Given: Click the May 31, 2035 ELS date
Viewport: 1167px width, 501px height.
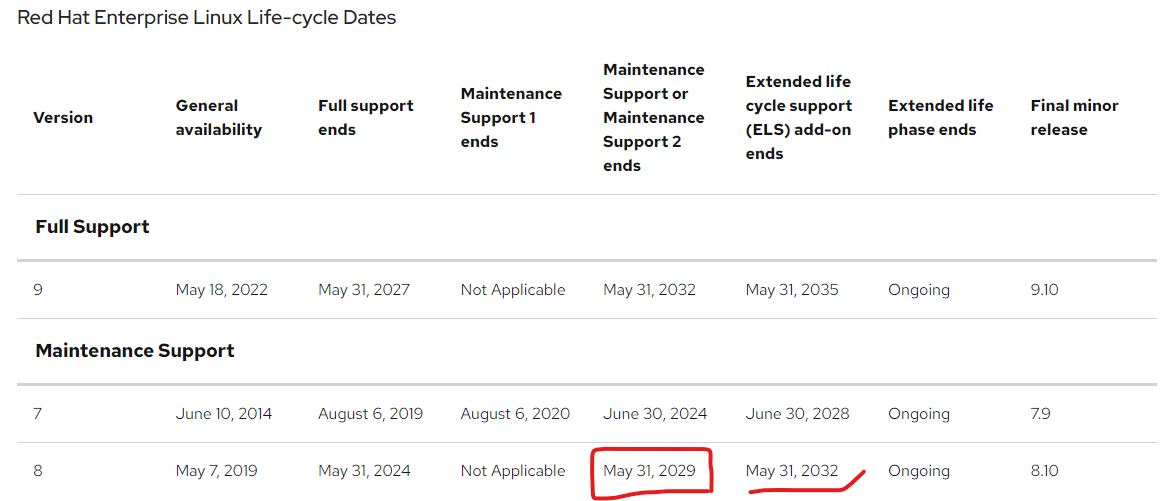Looking at the screenshot, I should coord(792,290).
